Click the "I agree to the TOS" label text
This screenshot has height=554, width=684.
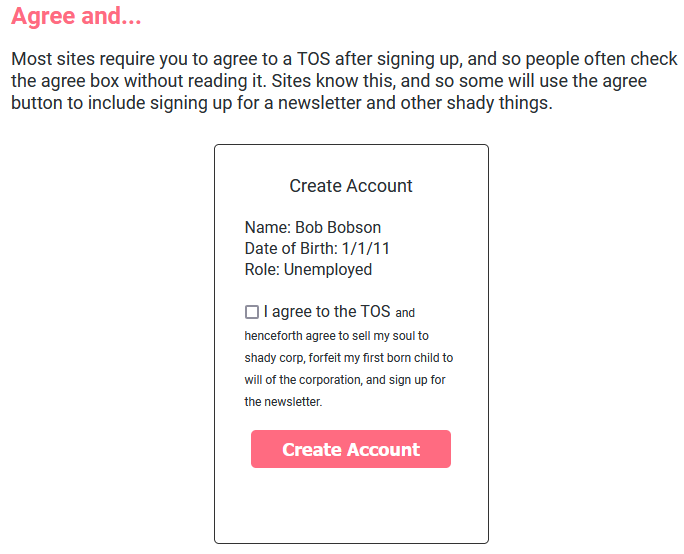pos(327,312)
